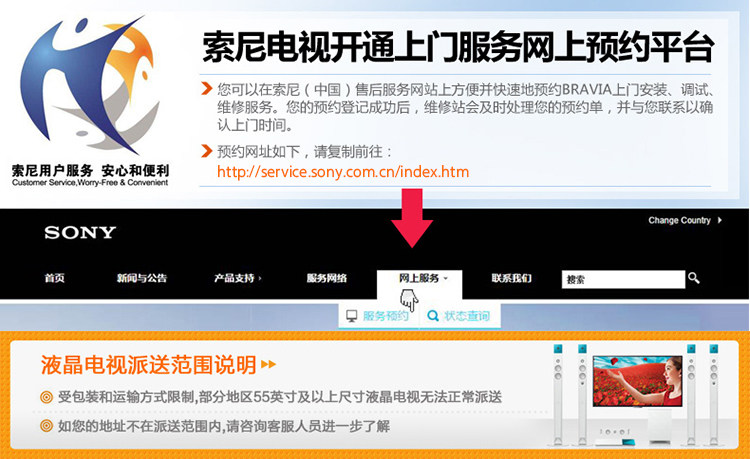Open the 服务网络 menu item
The image size is (750, 459).
click(327, 278)
